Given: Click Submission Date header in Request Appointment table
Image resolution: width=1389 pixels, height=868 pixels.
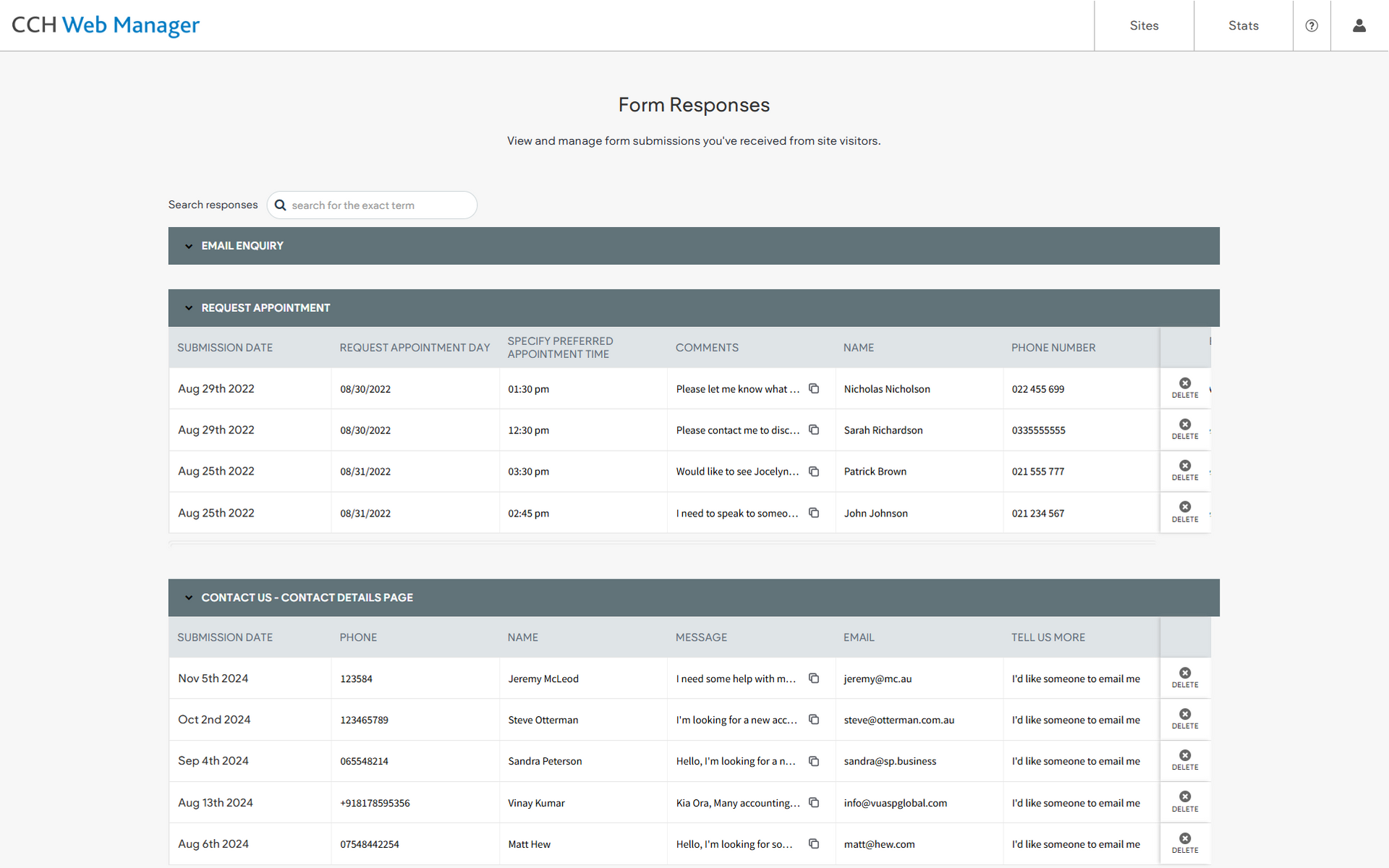Looking at the screenshot, I should click(x=225, y=348).
